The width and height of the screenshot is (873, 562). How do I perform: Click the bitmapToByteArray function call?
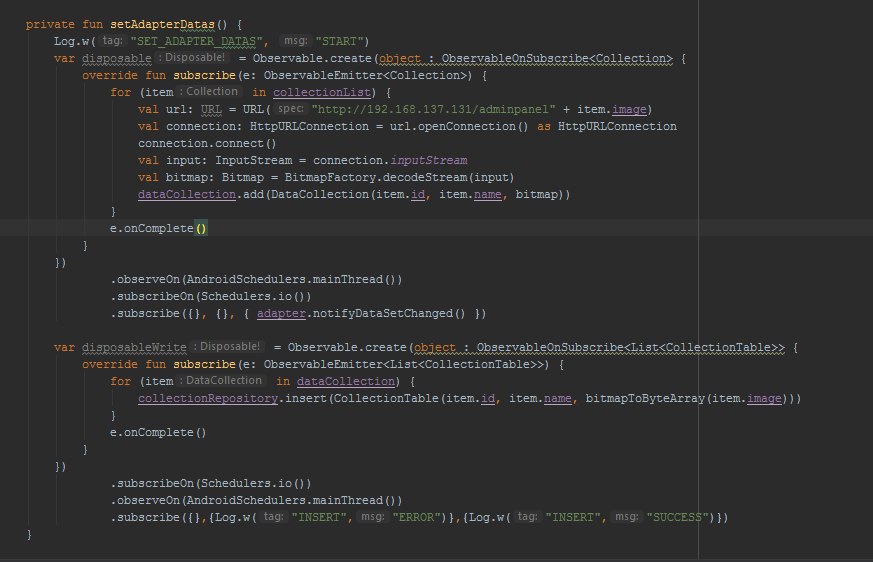pyautogui.click(x=645, y=399)
